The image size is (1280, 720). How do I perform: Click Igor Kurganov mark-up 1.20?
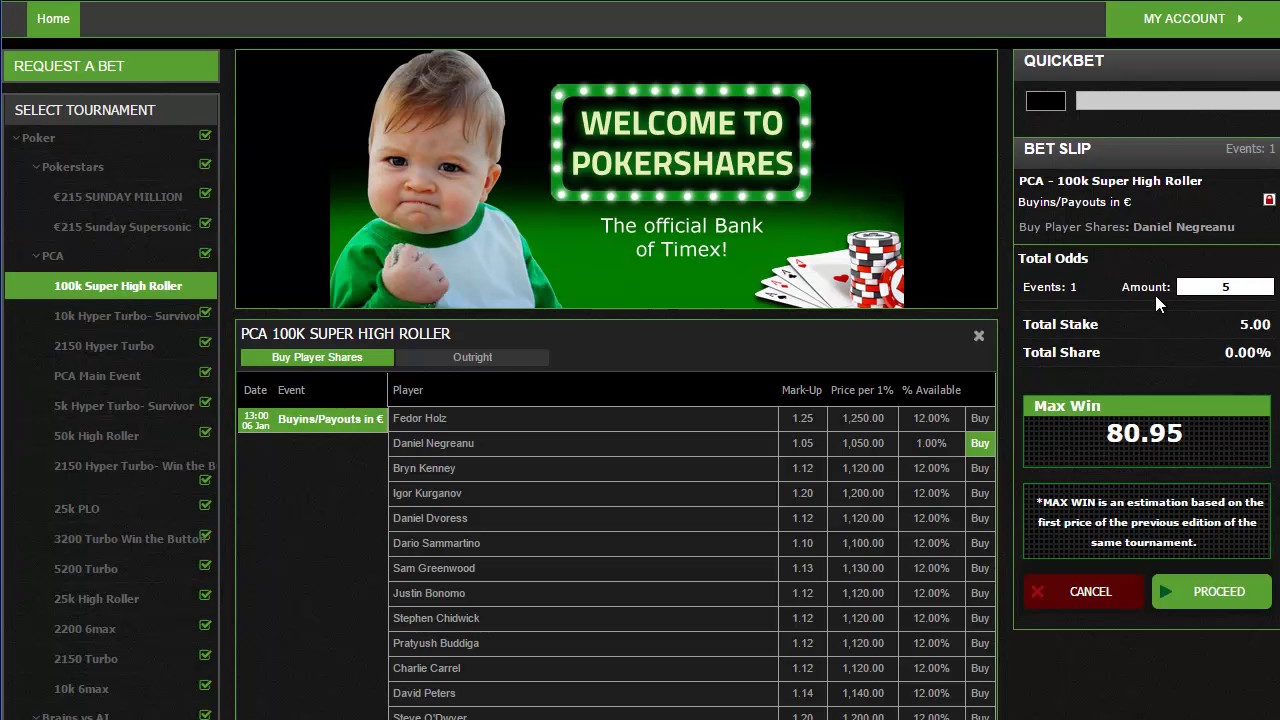pyautogui.click(x=802, y=493)
